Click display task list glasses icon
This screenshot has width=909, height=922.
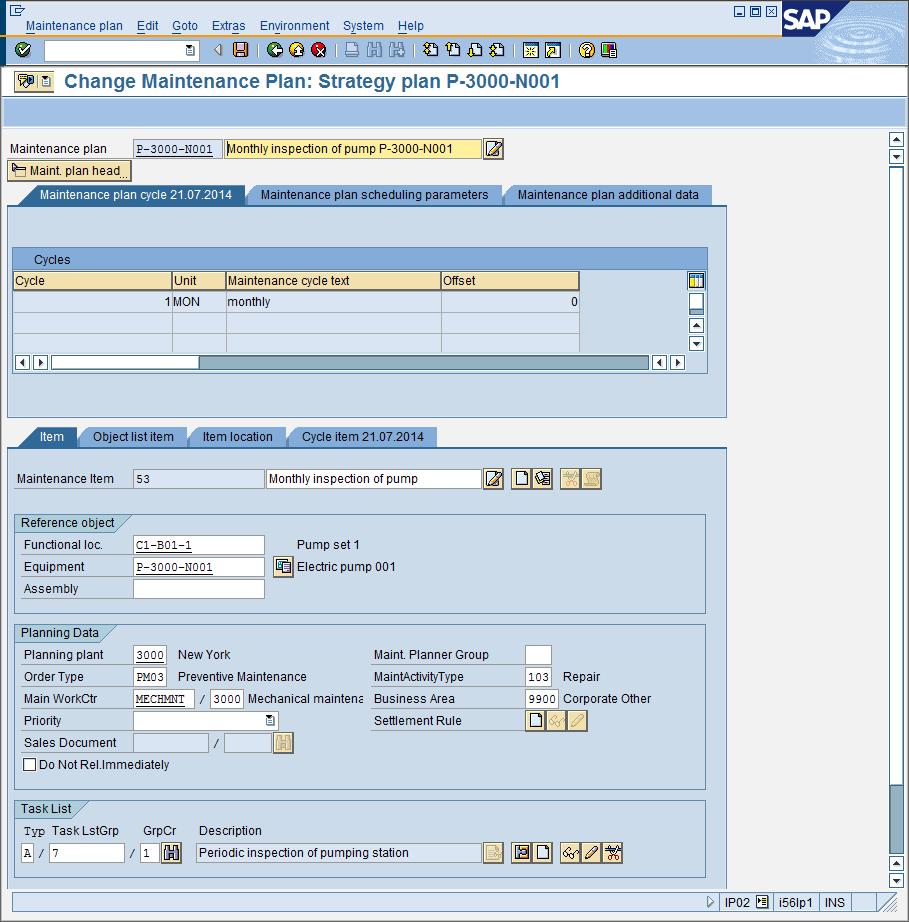[x=570, y=853]
